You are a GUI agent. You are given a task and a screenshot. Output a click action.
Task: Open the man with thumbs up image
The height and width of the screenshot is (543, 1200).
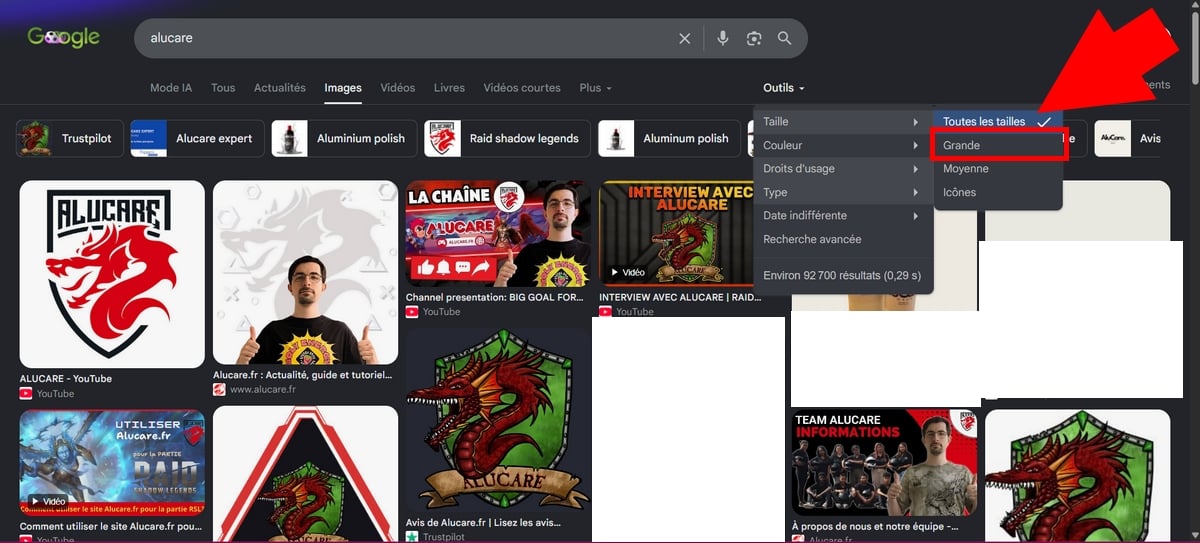point(305,274)
